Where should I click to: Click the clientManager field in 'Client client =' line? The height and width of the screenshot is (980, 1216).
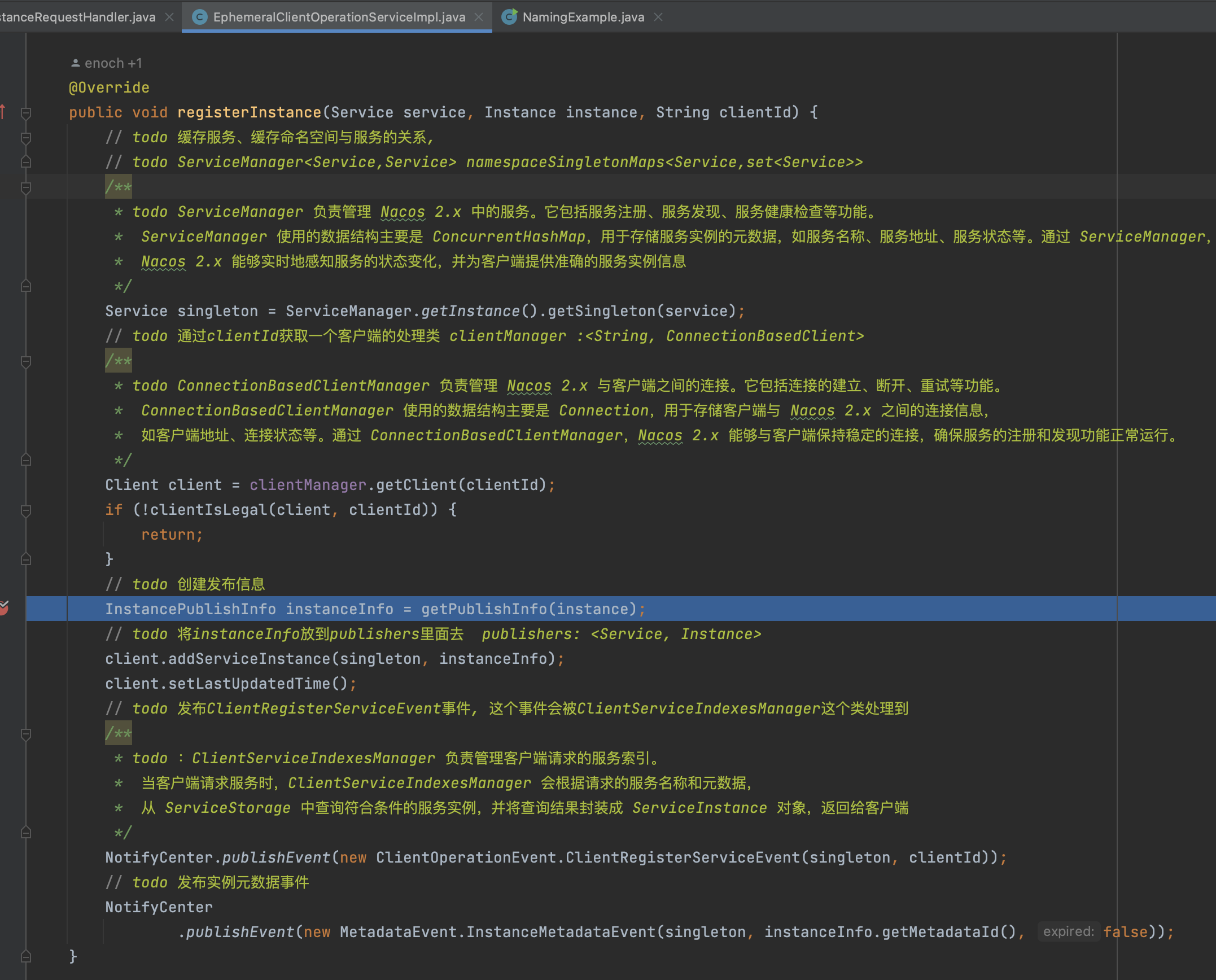click(x=308, y=485)
